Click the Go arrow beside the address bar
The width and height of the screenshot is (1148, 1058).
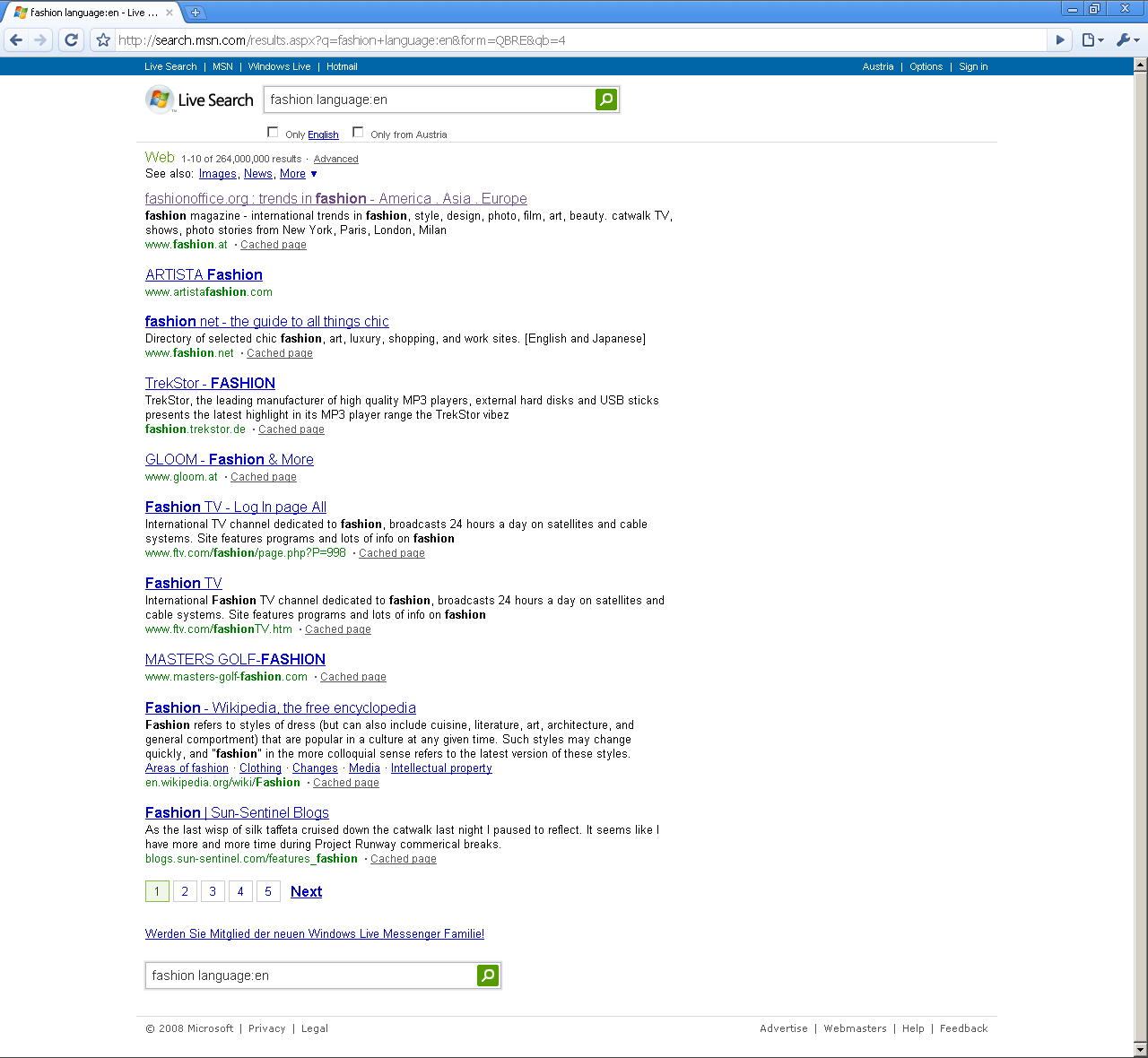coord(1060,40)
